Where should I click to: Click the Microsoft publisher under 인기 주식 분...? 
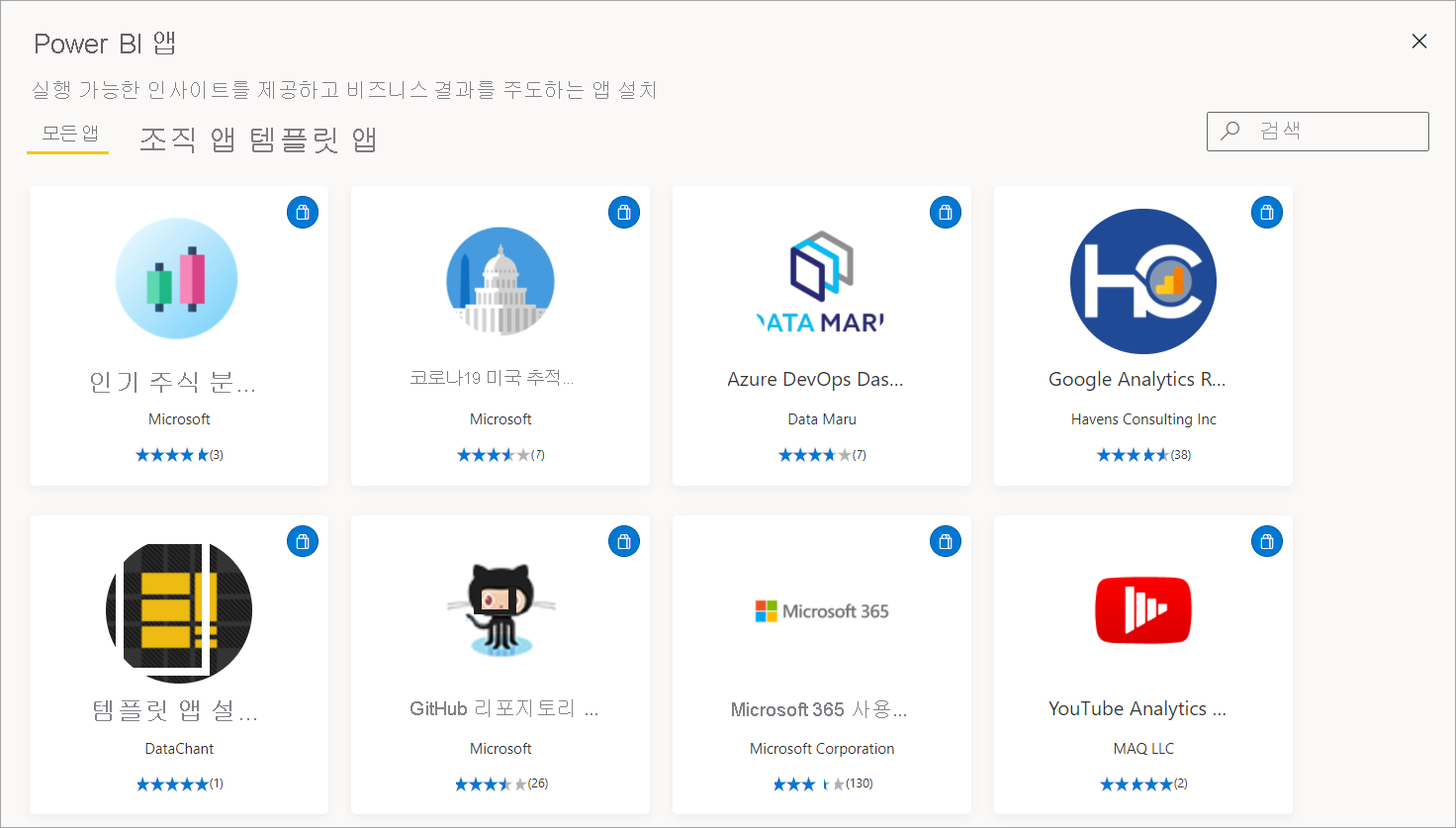click(x=179, y=419)
